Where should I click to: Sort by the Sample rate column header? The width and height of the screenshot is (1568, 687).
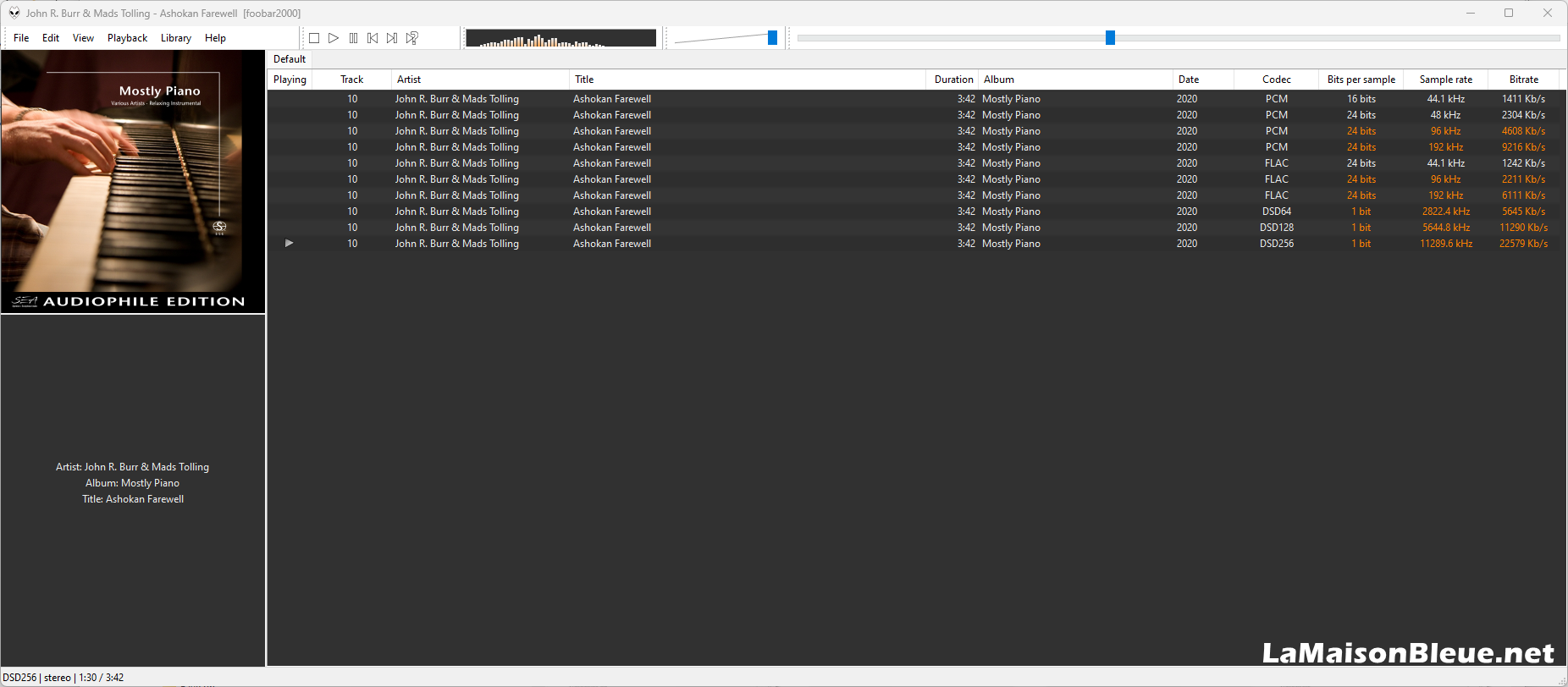tap(1446, 80)
